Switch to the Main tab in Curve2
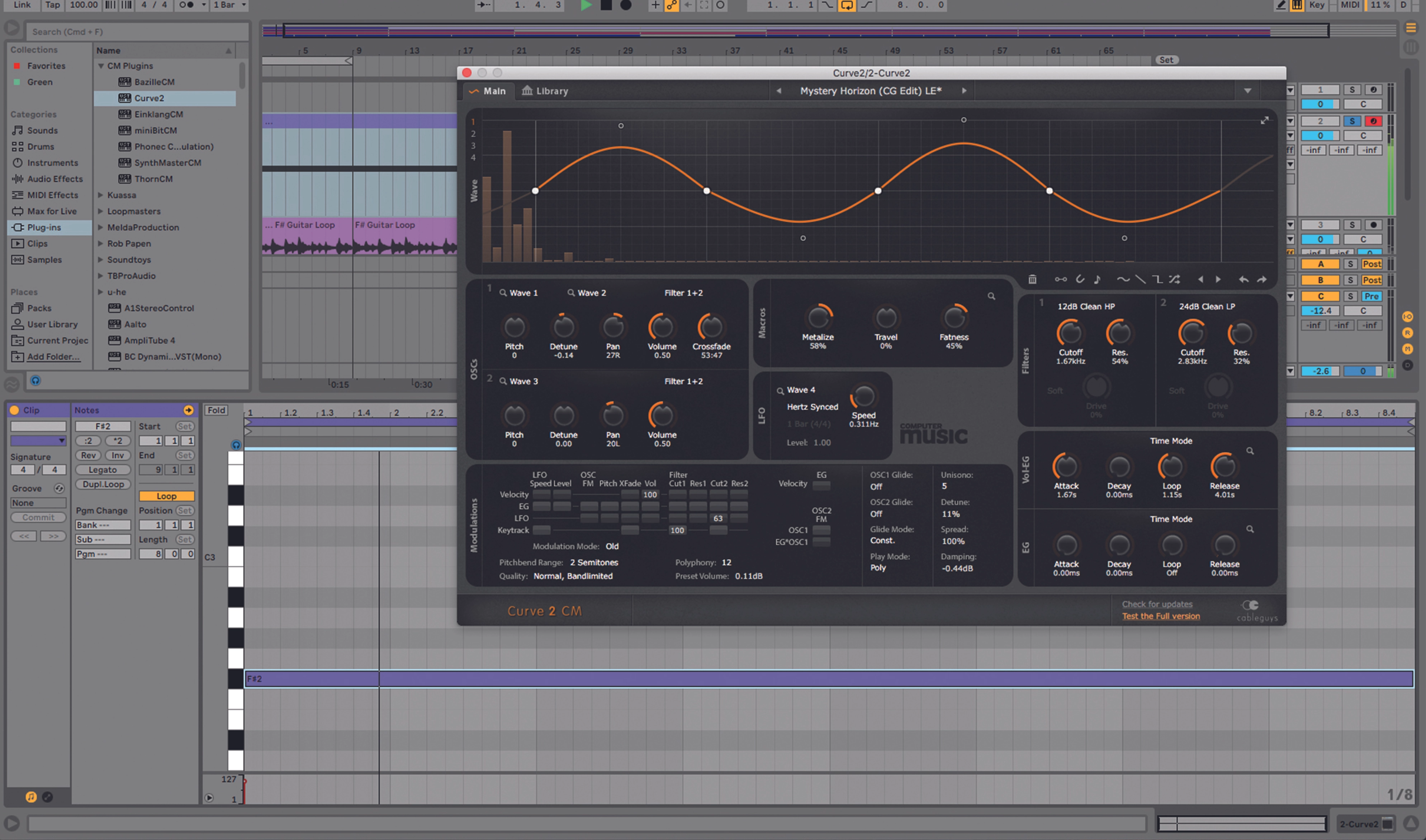The height and width of the screenshot is (840, 1426). point(488,91)
